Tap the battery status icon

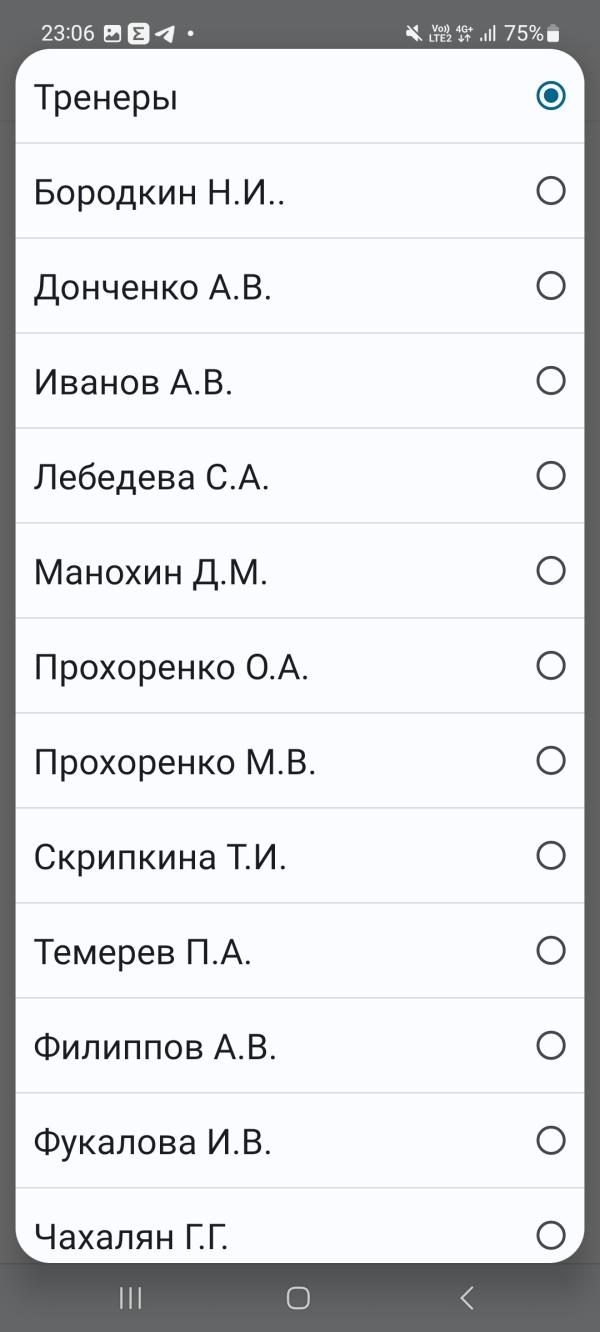553,33
